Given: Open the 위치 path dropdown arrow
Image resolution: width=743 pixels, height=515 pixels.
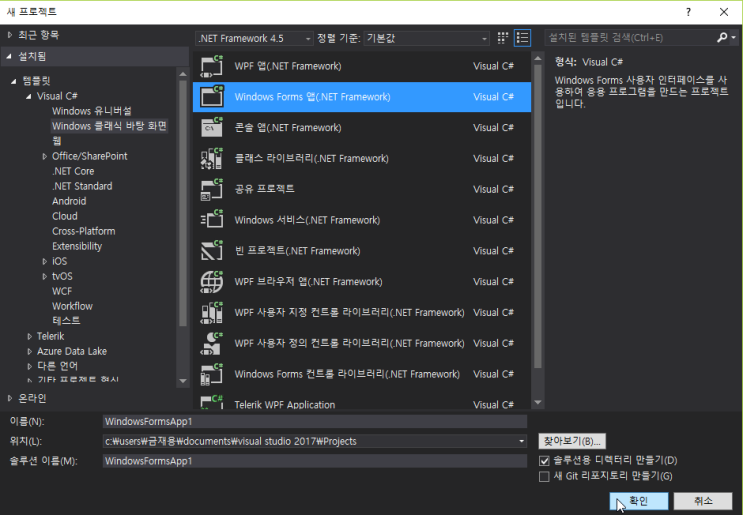Looking at the screenshot, I should point(521,441).
